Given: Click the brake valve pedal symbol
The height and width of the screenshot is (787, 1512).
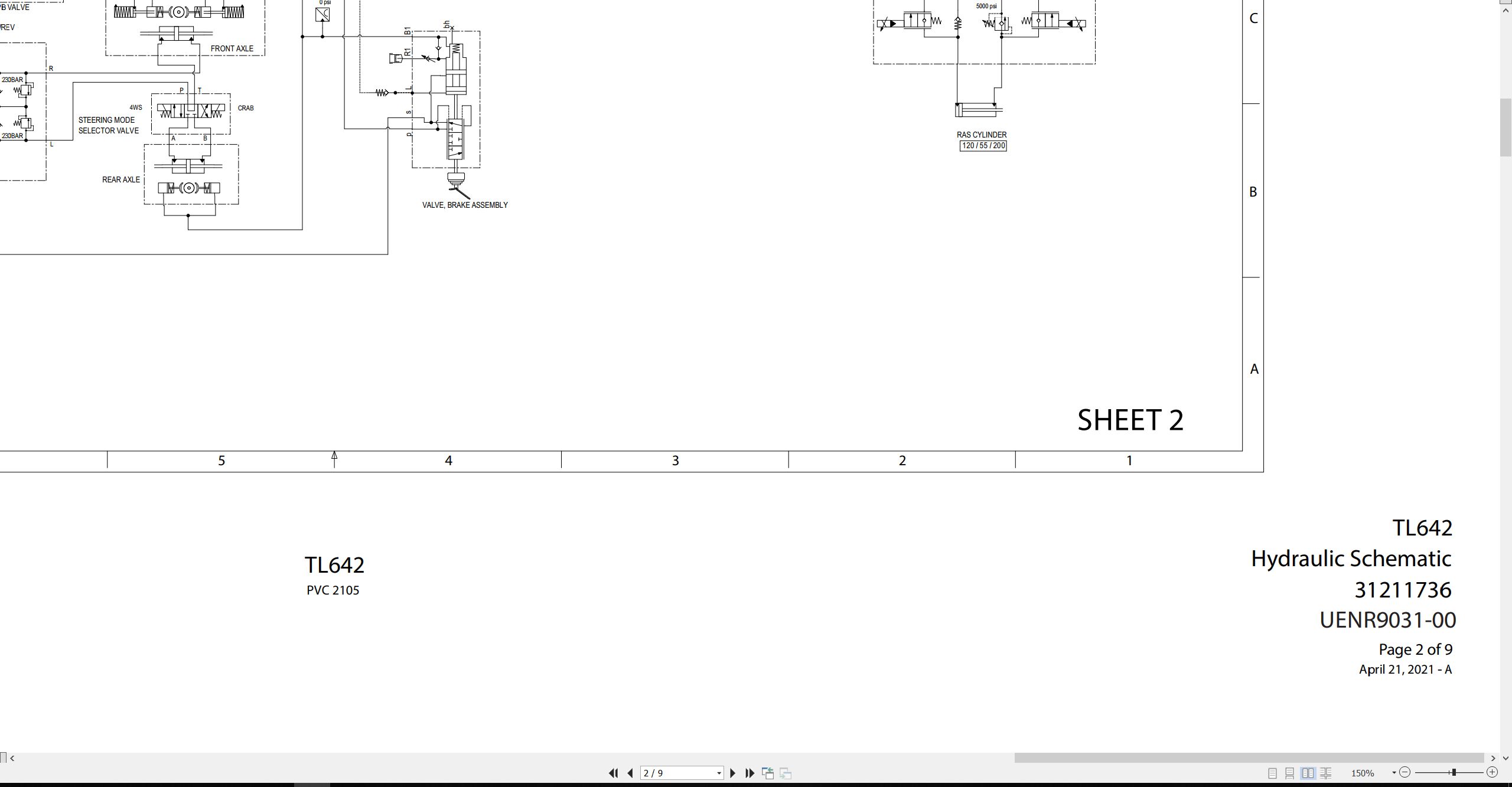Looking at the screenshot, I should pyautogui.click(x=458, y=185).
